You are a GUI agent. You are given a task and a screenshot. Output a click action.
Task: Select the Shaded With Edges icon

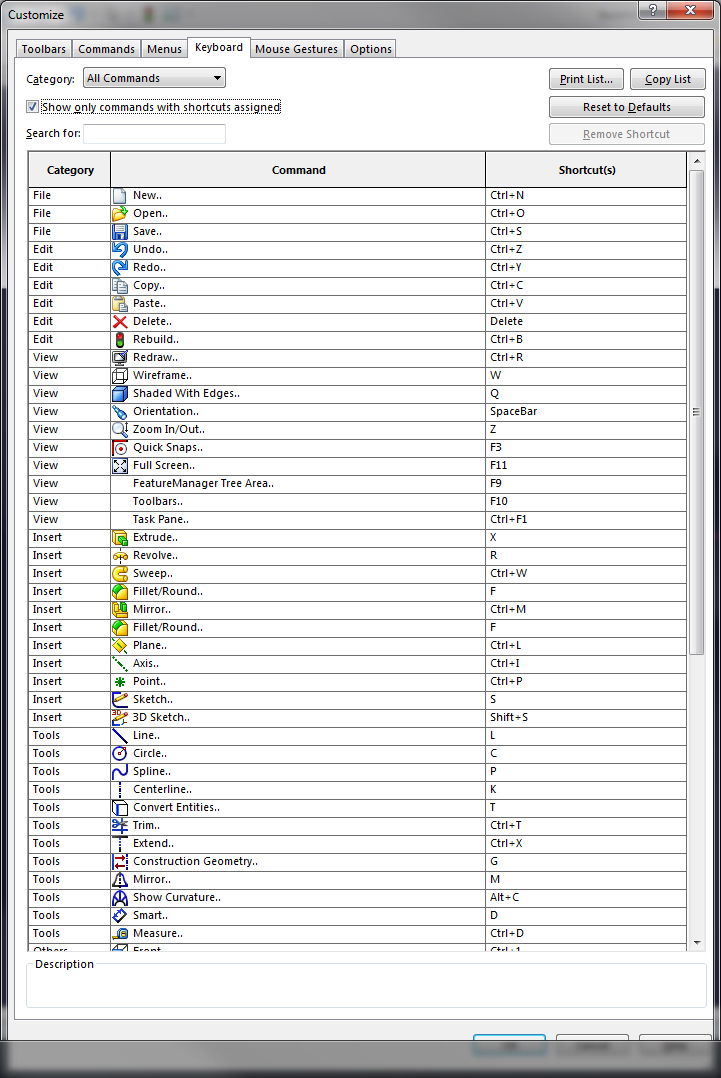point(120,393)
